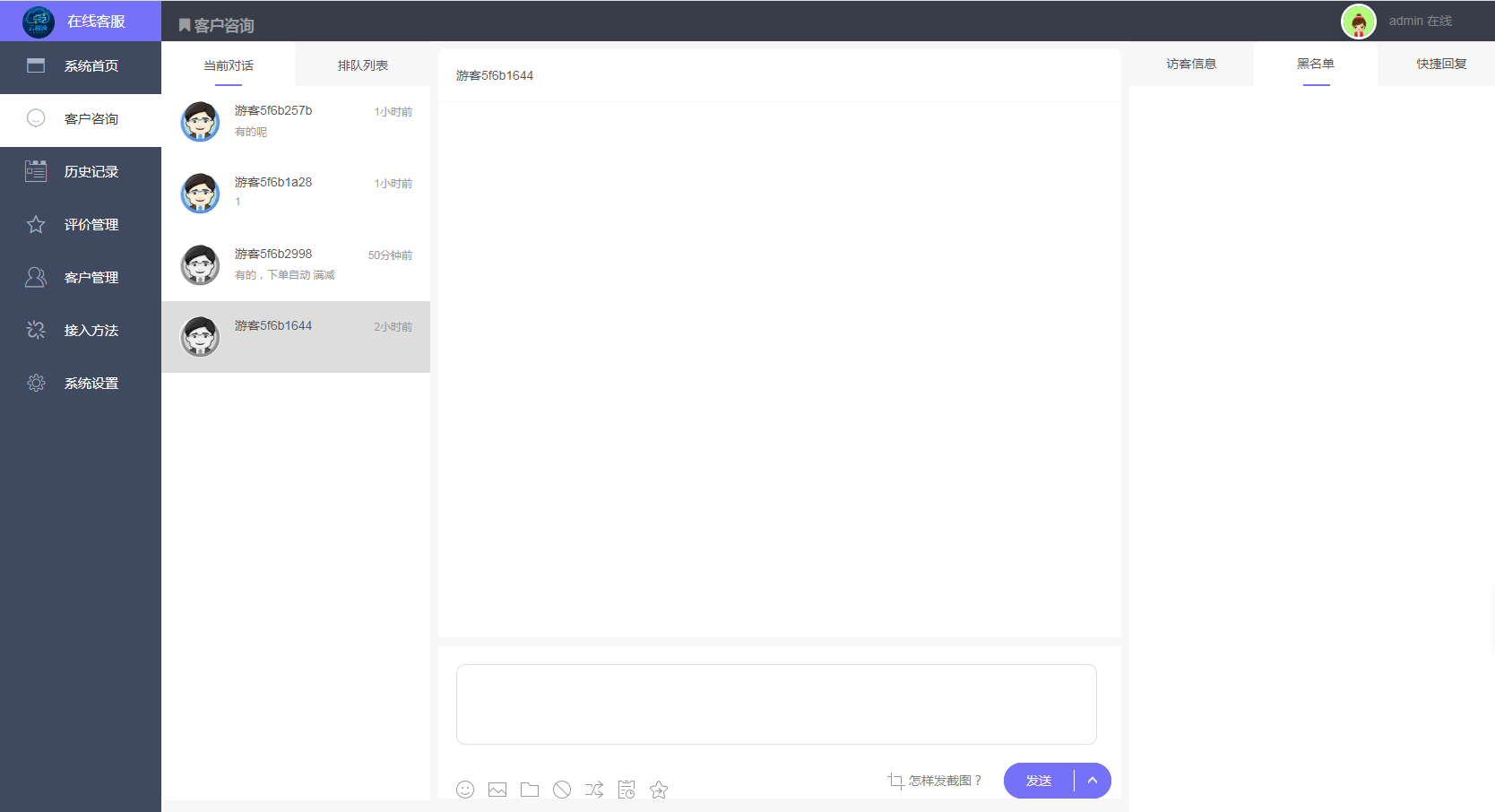
Task: Click the 评价管理 star icon
Action: (x=36, y=224)
